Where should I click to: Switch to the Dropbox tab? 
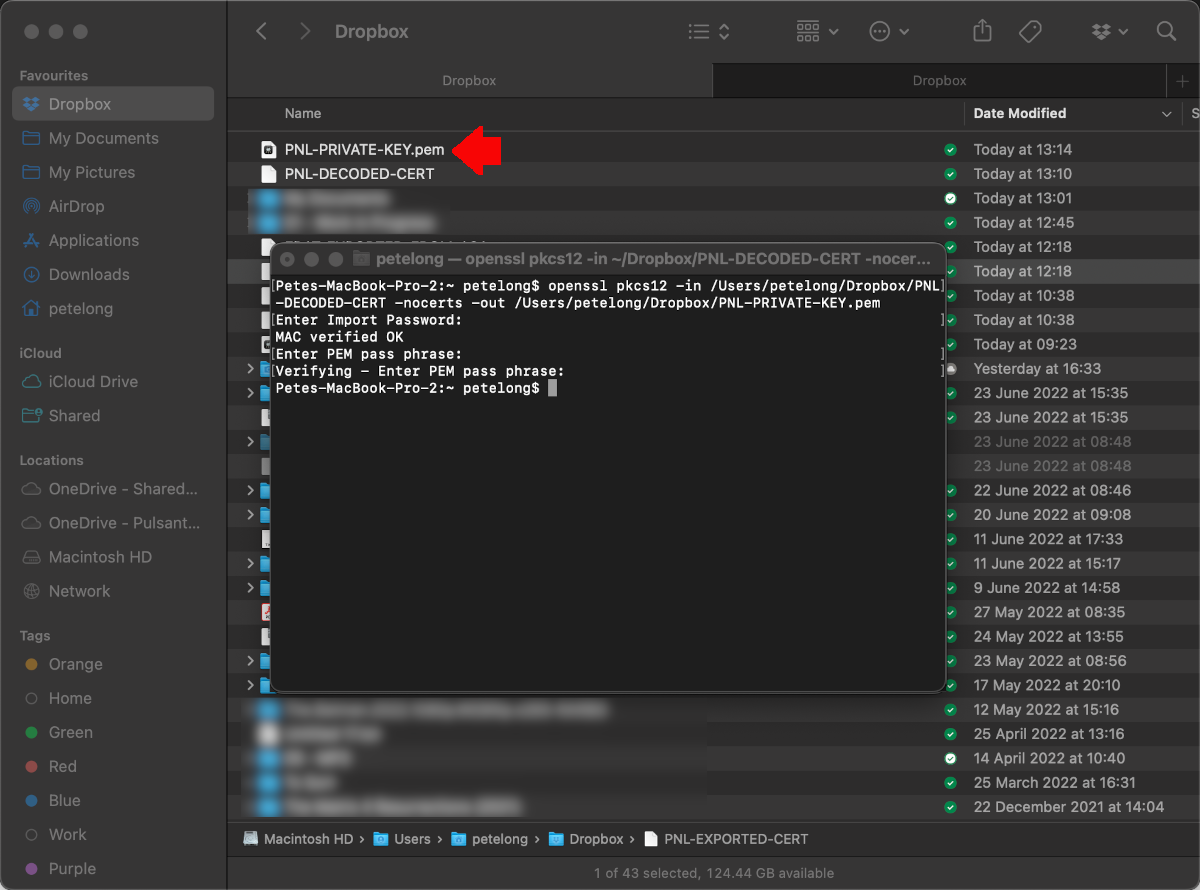938,80
